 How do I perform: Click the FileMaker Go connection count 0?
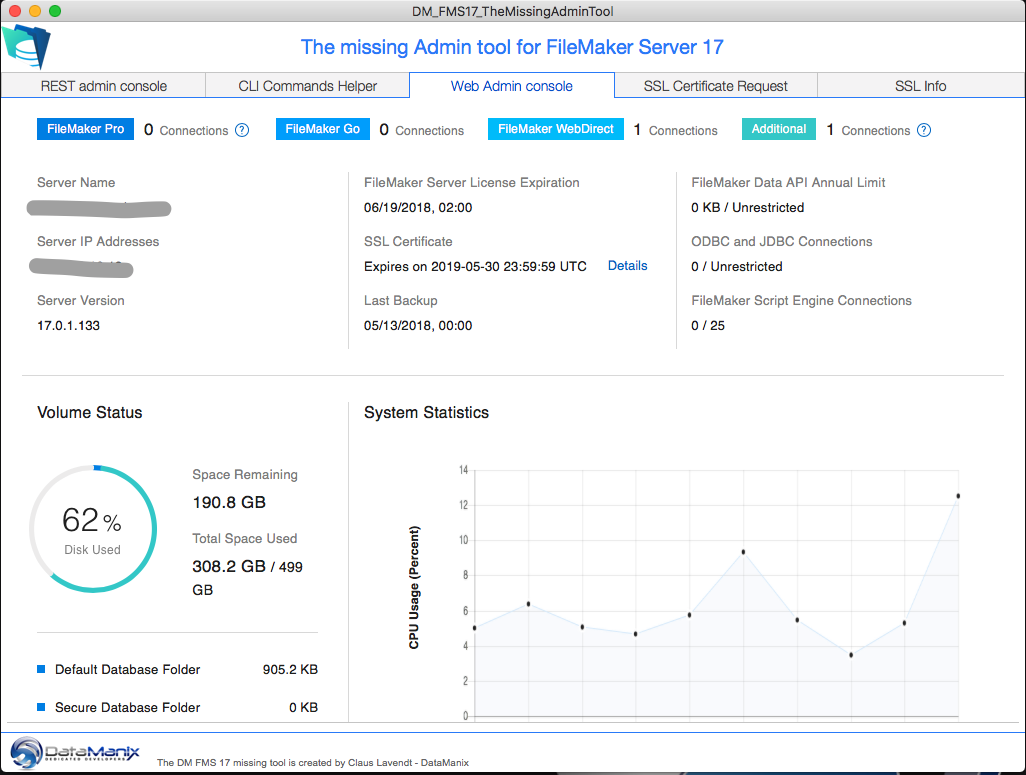(x=384, y=130)
